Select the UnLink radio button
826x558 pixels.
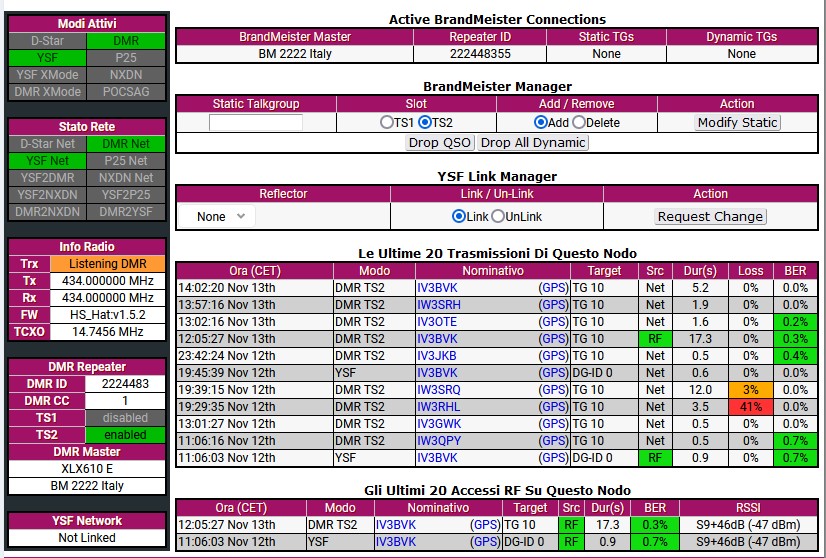[x=498, y=217]
